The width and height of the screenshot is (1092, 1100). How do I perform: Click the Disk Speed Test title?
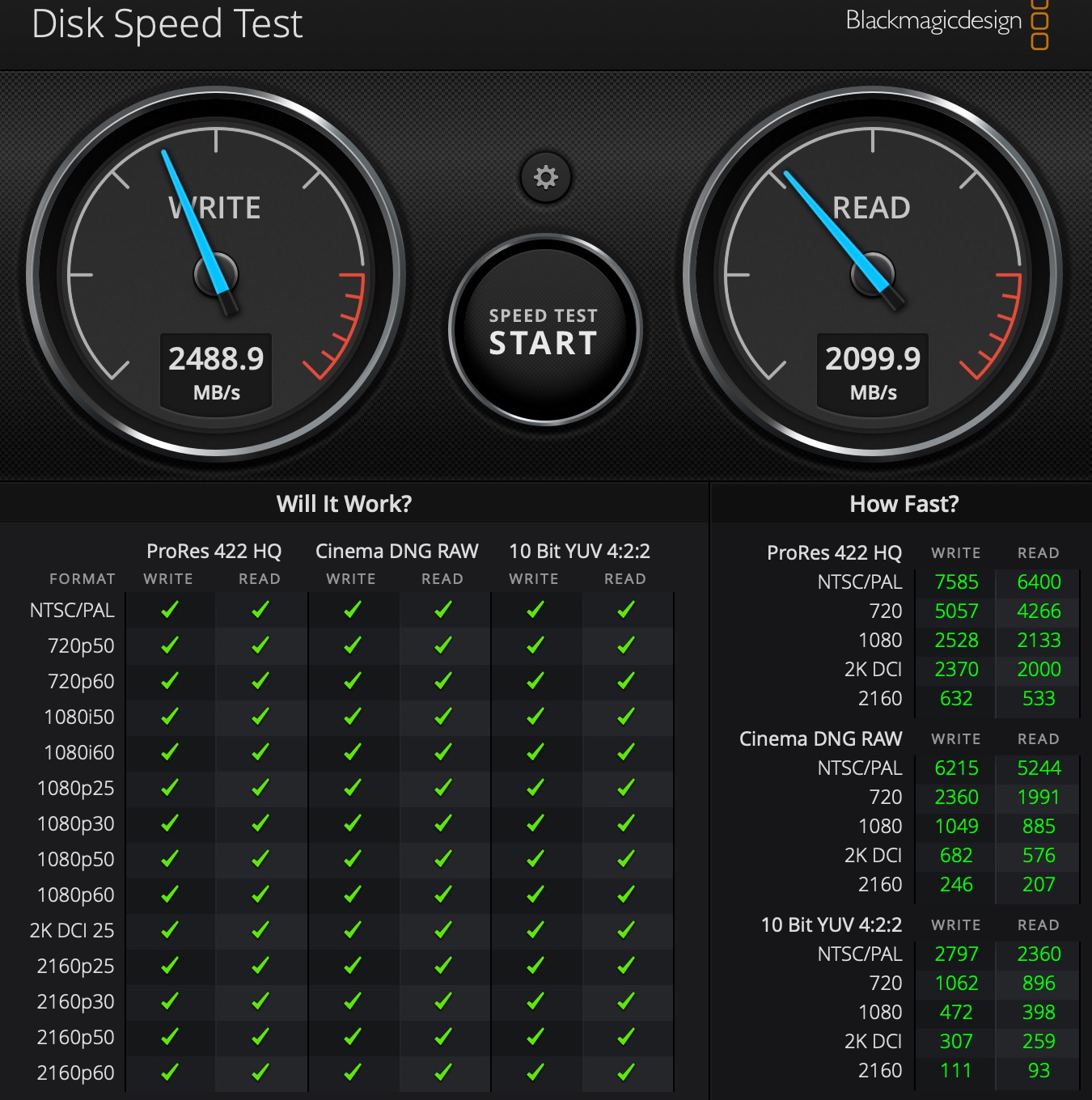tap(167, 23)
